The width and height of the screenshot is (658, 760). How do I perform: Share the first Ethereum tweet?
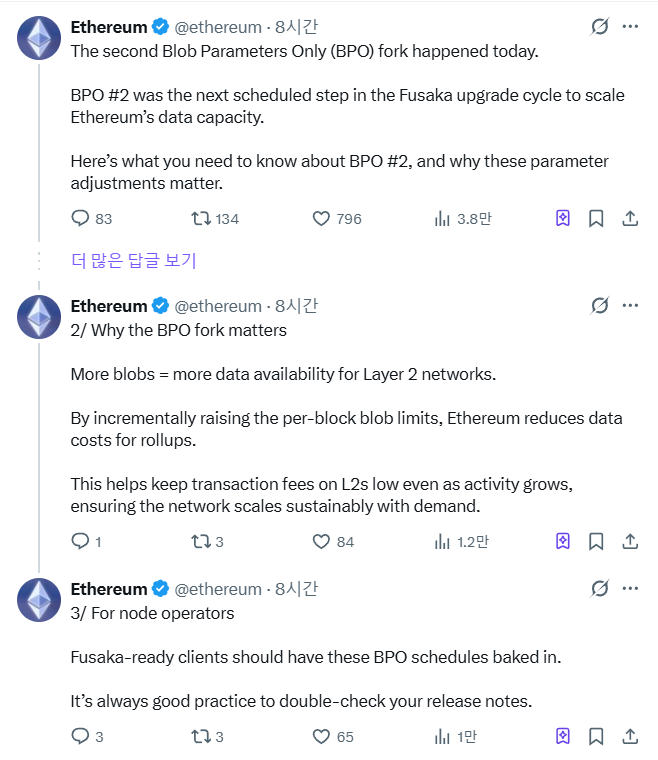pos(630,218)
